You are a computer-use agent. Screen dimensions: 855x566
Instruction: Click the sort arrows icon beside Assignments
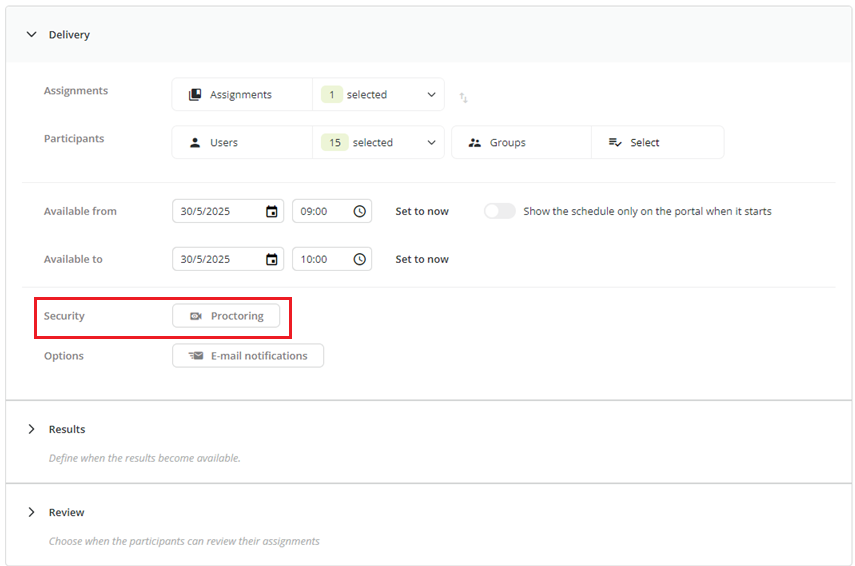[463, 98]
